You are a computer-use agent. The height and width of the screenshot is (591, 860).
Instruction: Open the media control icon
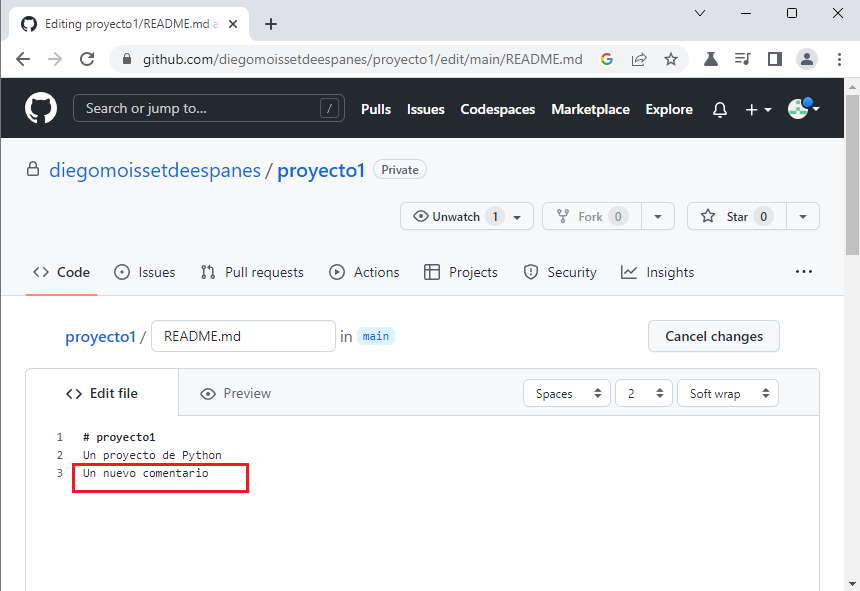pyautogui.click(x=743, y=59)
